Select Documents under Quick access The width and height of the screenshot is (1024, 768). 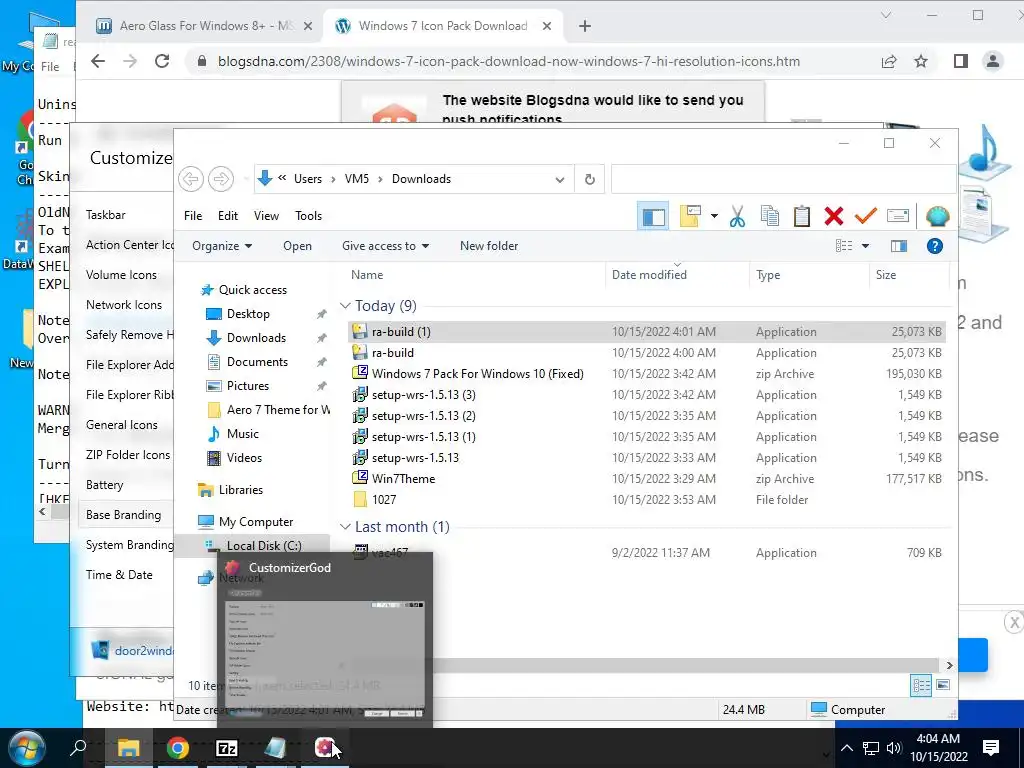point(257,362)
